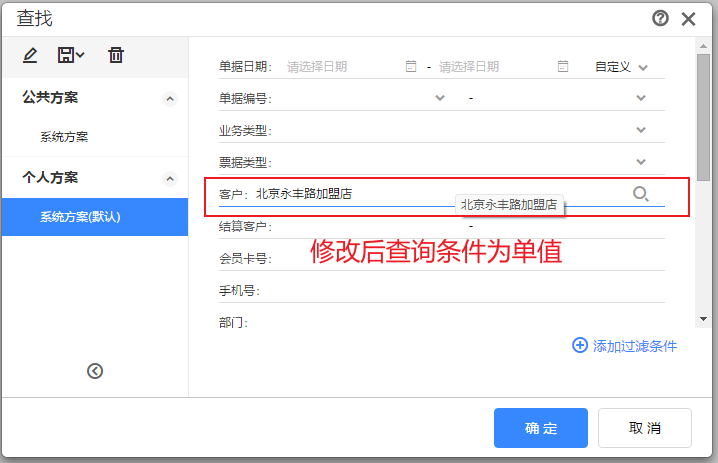
Task: Open the 自定义 date range dropdown
Action: [x=621, y=67]
